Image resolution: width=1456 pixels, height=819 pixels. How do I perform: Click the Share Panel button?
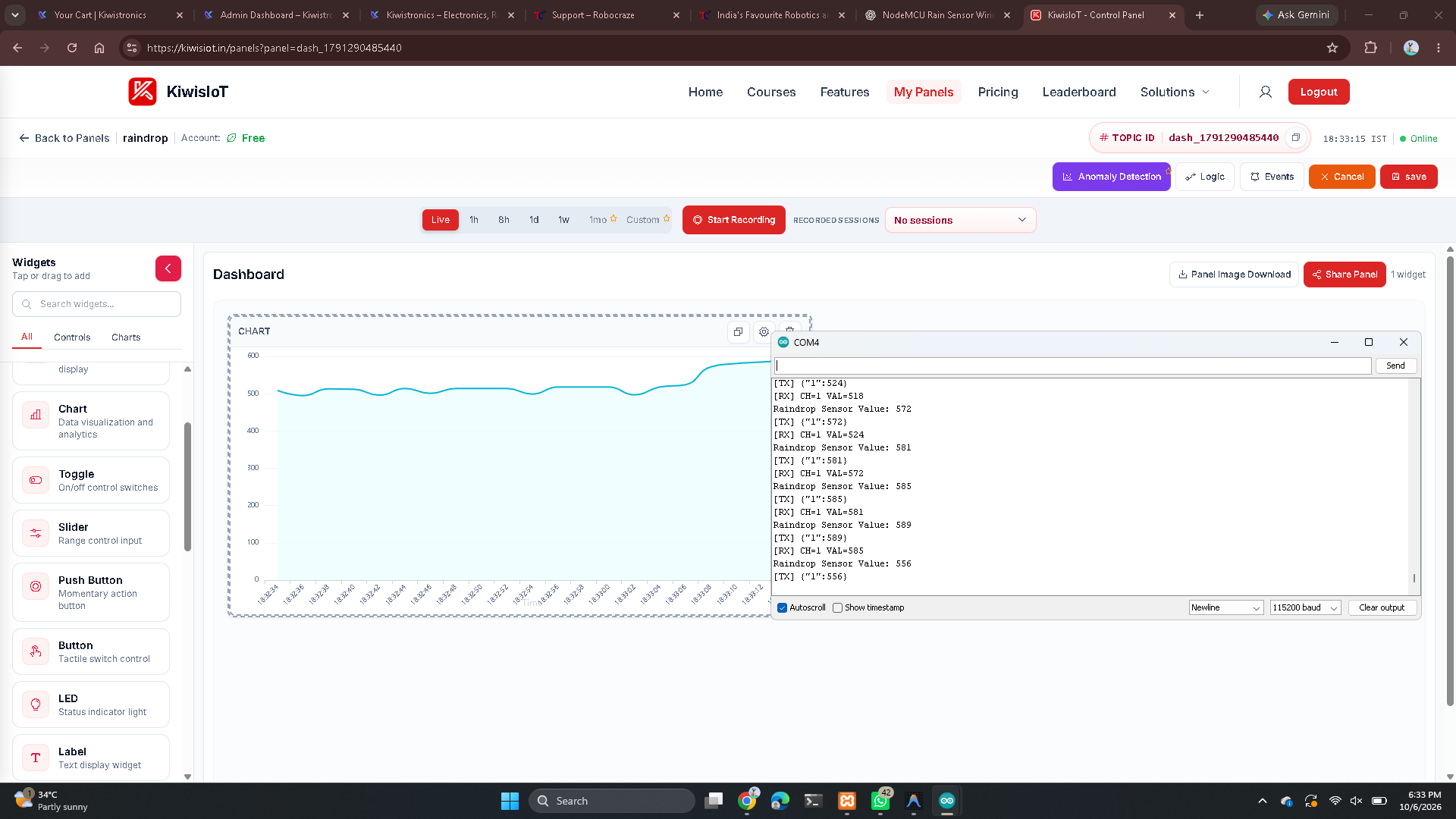[1345, 275]
